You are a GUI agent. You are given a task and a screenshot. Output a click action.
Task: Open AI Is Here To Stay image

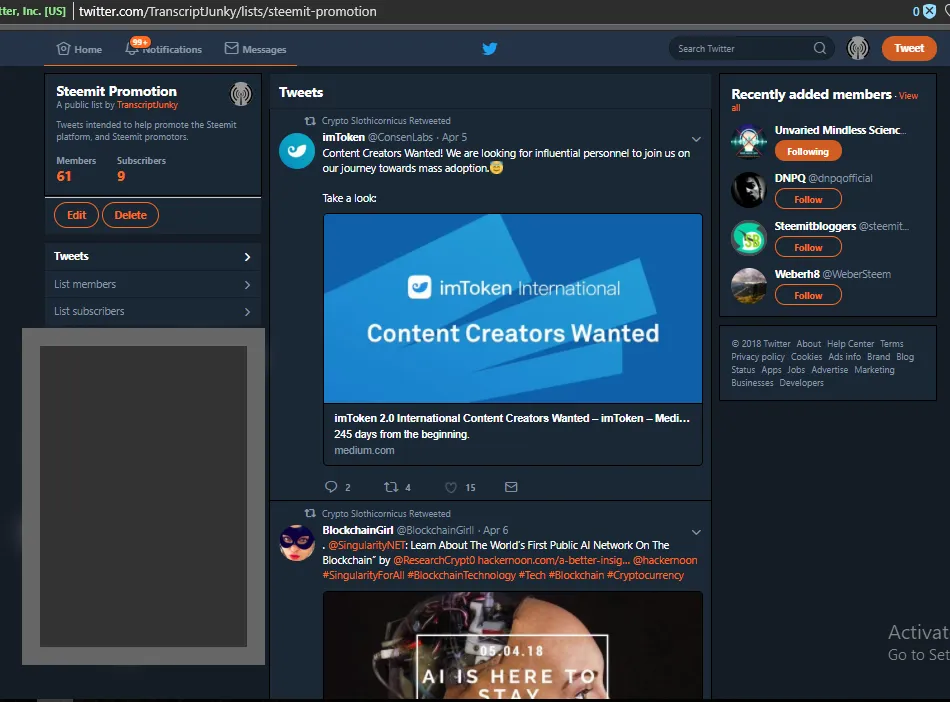point(513,646)
